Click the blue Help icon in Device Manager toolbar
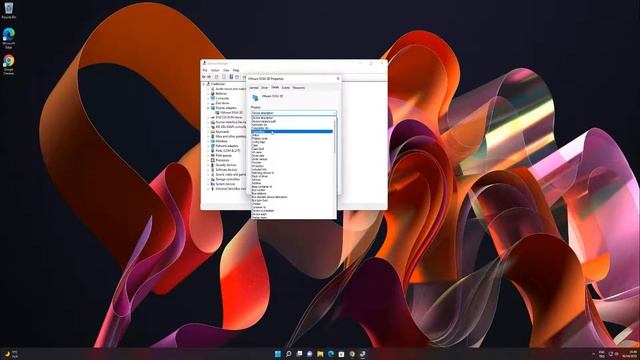 [231, 77]
